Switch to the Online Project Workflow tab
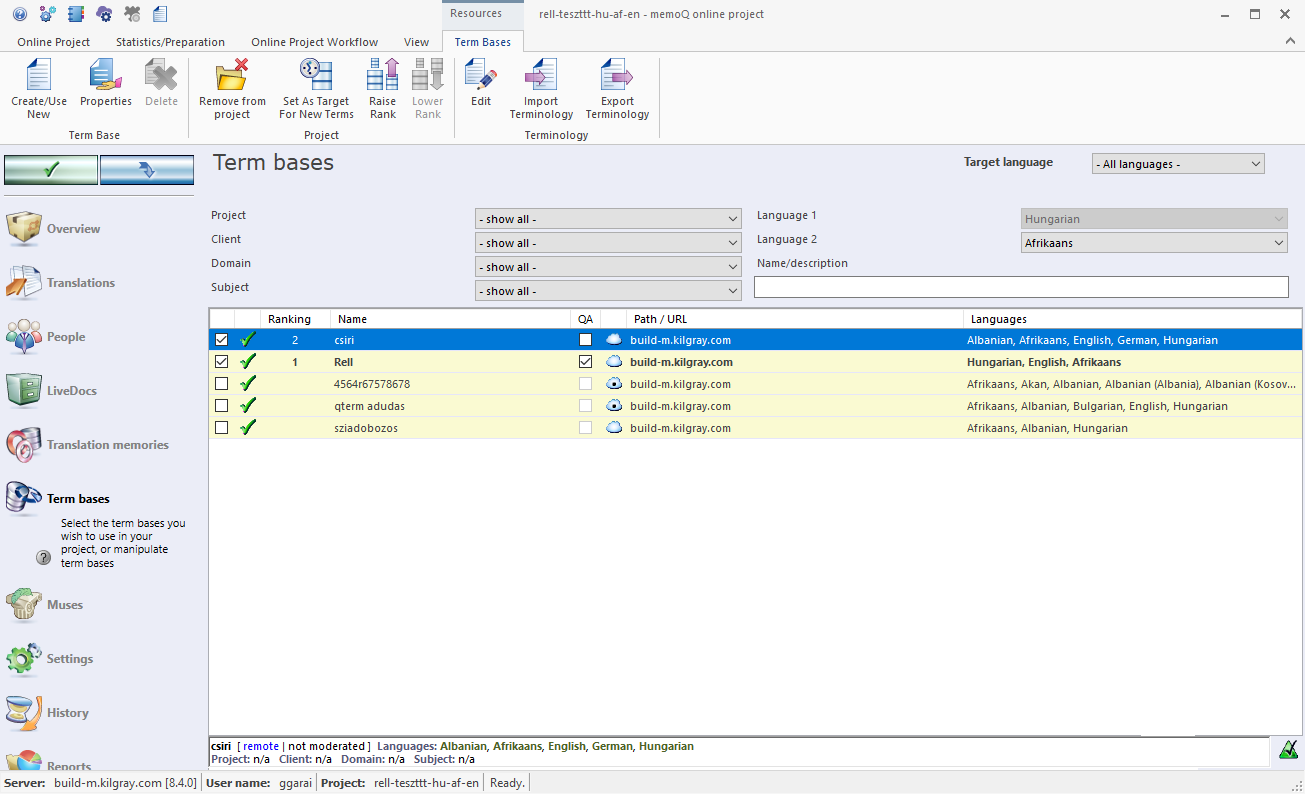The height and width of the screenshot is (794, 1305). point(314,42)
